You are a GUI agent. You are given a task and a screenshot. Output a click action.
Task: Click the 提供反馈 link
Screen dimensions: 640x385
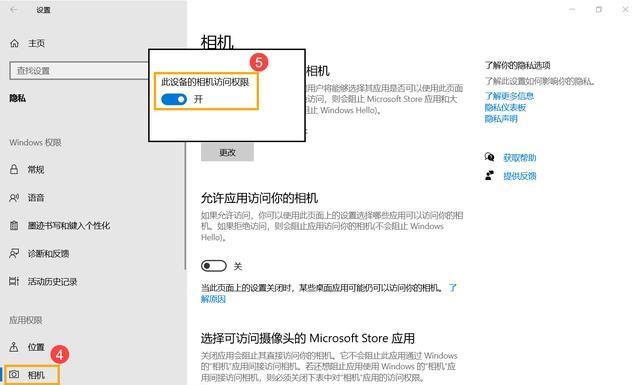[520, 176]
